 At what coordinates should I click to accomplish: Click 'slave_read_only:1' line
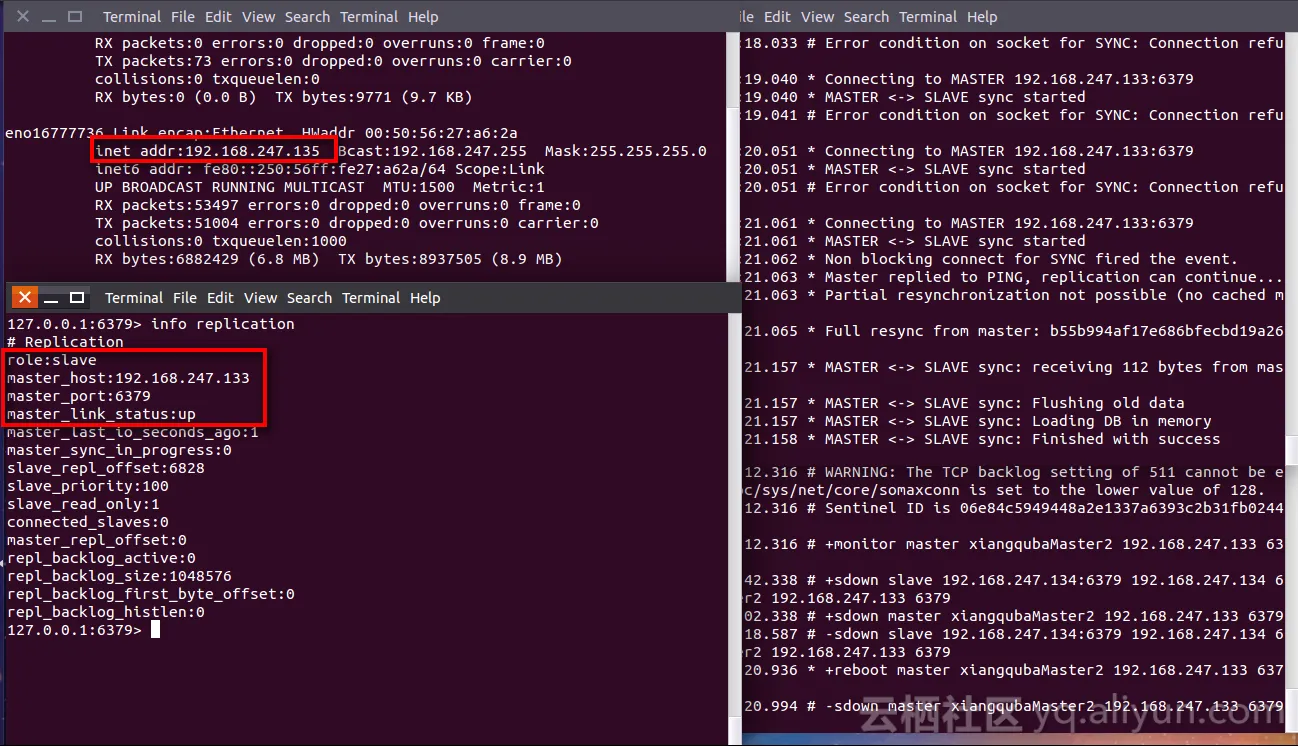[83, 504]
